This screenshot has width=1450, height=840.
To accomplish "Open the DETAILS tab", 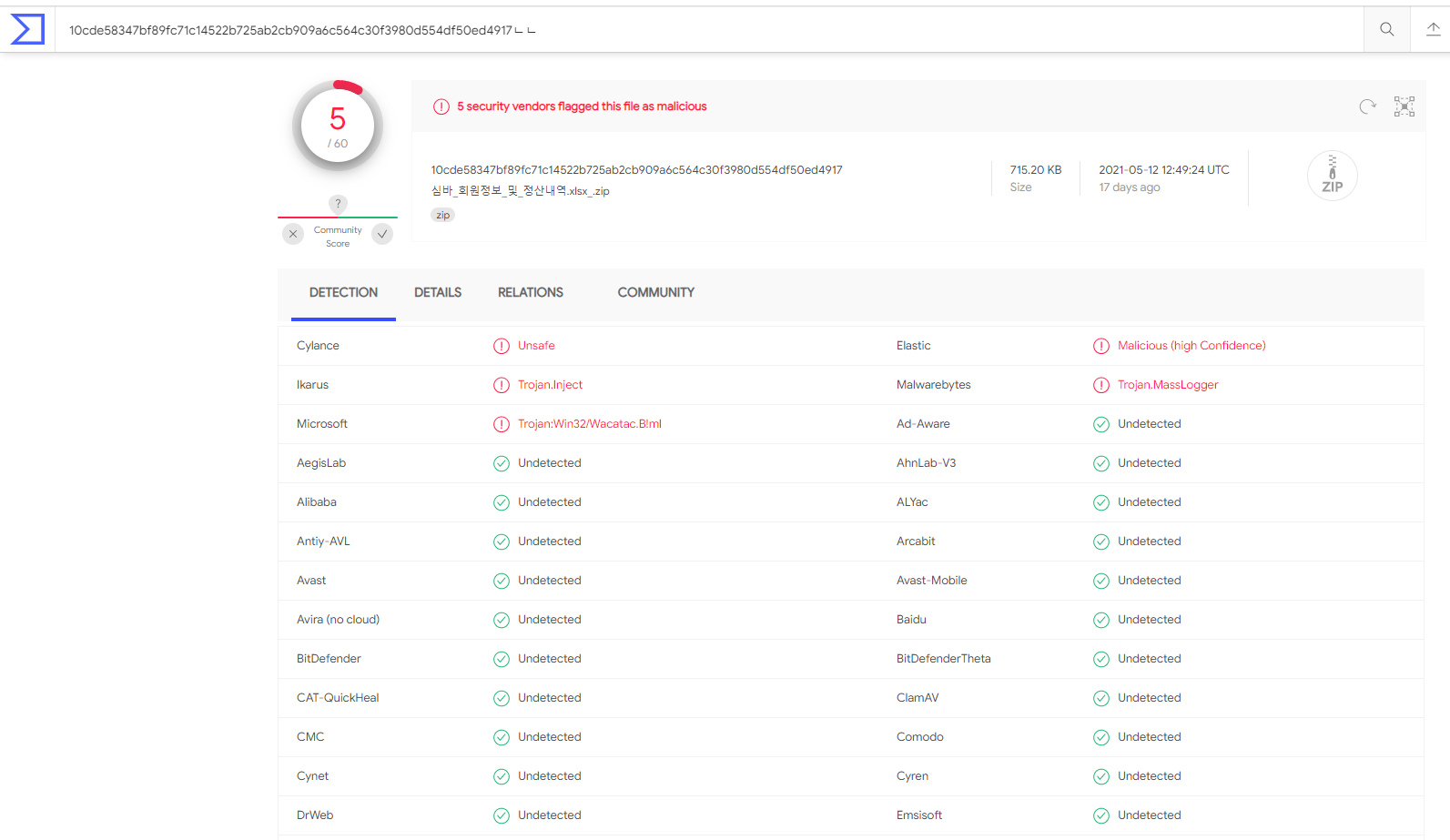I will click(438, 293).
